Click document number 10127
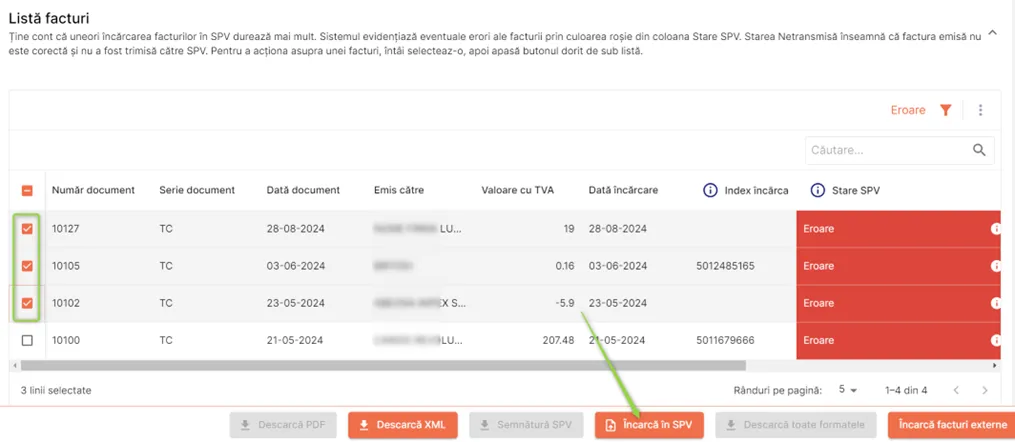Image resolution: width=1015 pixels, height=442 pixels. click(65, 228)
